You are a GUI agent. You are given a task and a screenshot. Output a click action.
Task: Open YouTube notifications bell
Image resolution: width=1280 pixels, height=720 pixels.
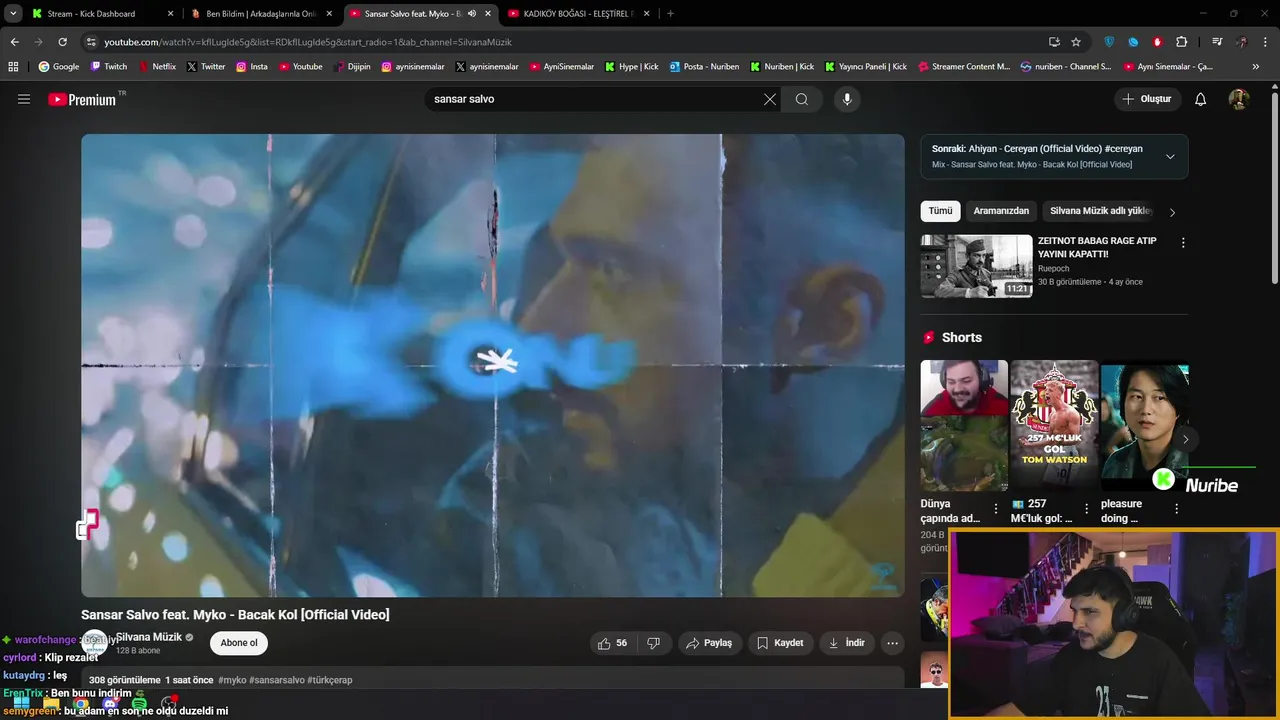pyautogui.click(x=1201, y=99)
